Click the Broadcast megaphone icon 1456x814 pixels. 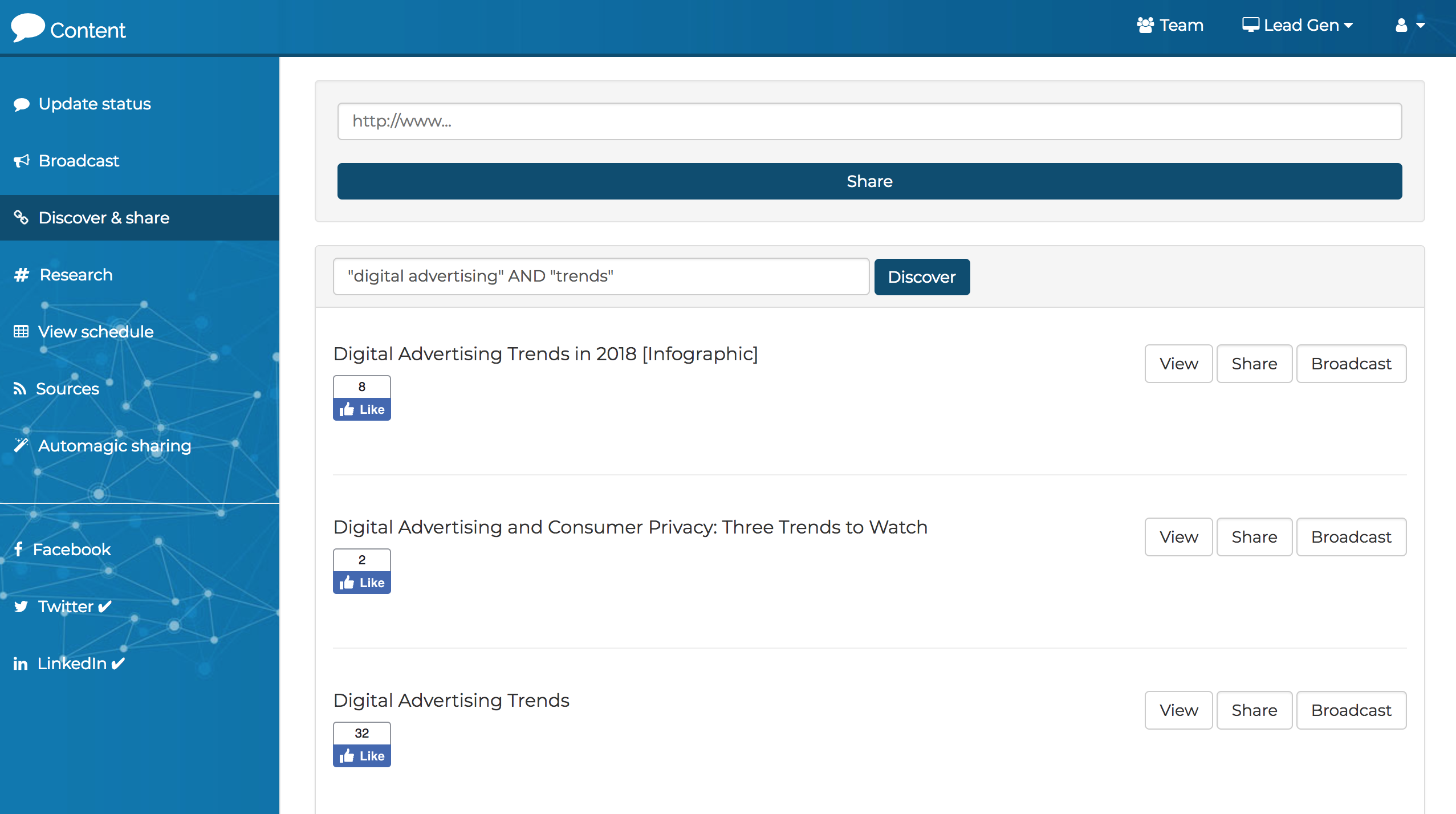pyautogui.click(x=22, y=161)
